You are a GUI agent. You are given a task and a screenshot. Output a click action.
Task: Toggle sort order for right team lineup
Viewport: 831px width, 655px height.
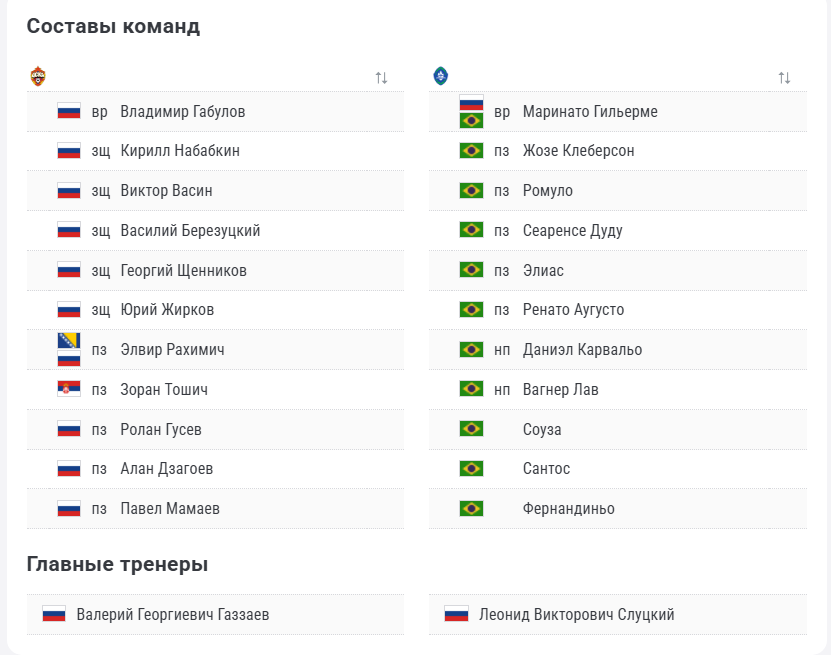[784, 78]
